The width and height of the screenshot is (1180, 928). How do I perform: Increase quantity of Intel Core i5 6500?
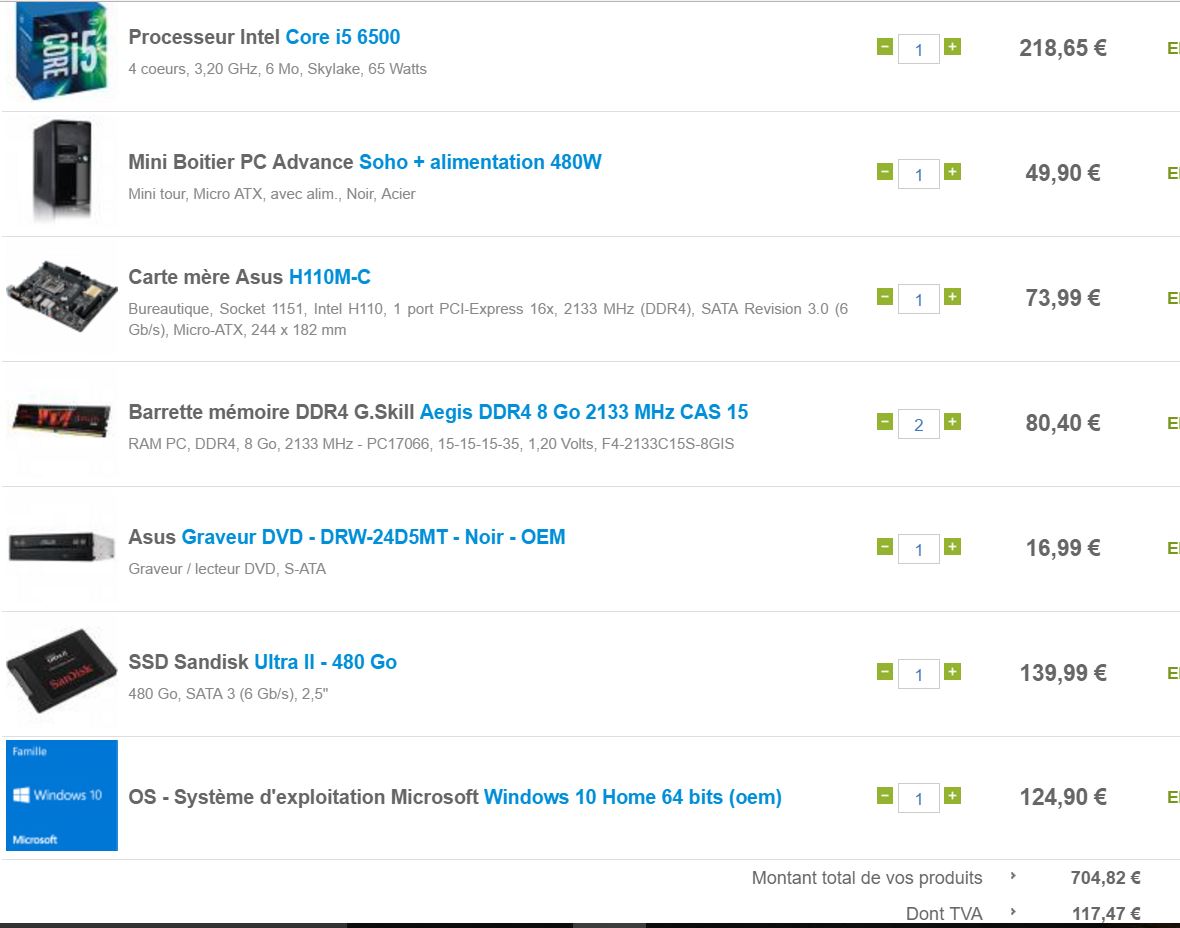(952, 47)
